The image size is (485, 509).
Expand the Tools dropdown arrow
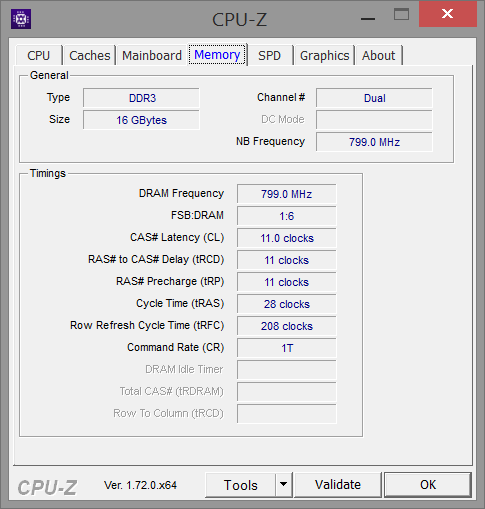coord(284,485)
